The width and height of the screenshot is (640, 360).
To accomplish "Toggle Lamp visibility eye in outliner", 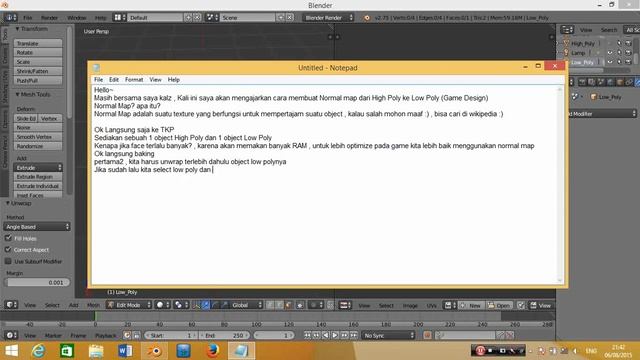I will (610, 53).
